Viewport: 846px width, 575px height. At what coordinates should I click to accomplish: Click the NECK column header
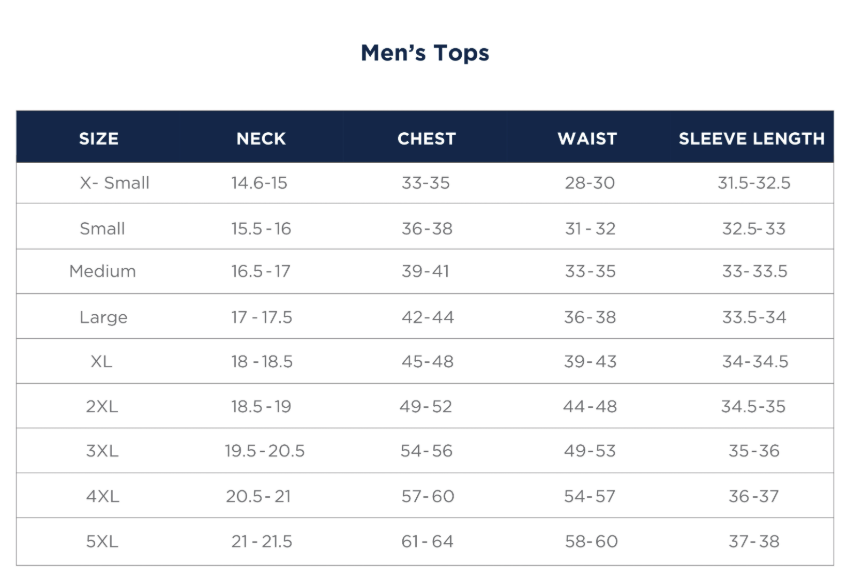(x=261, y=139)
